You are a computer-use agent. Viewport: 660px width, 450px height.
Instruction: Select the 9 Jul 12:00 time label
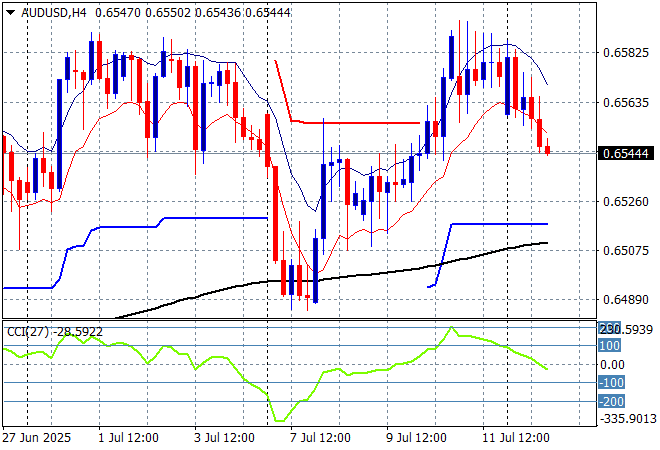tap(417, 438)
